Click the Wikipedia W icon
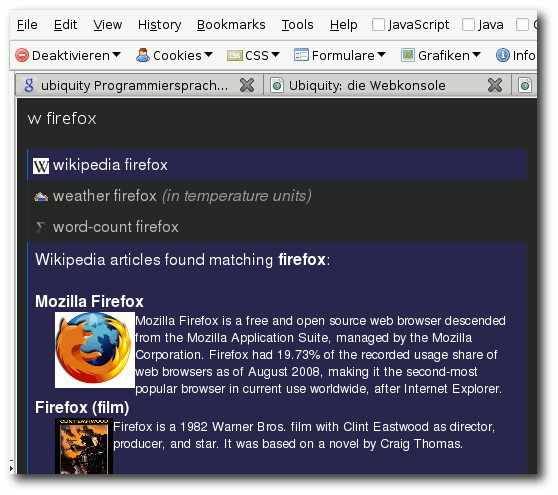558x495 pixels. [x=41, y=166]
